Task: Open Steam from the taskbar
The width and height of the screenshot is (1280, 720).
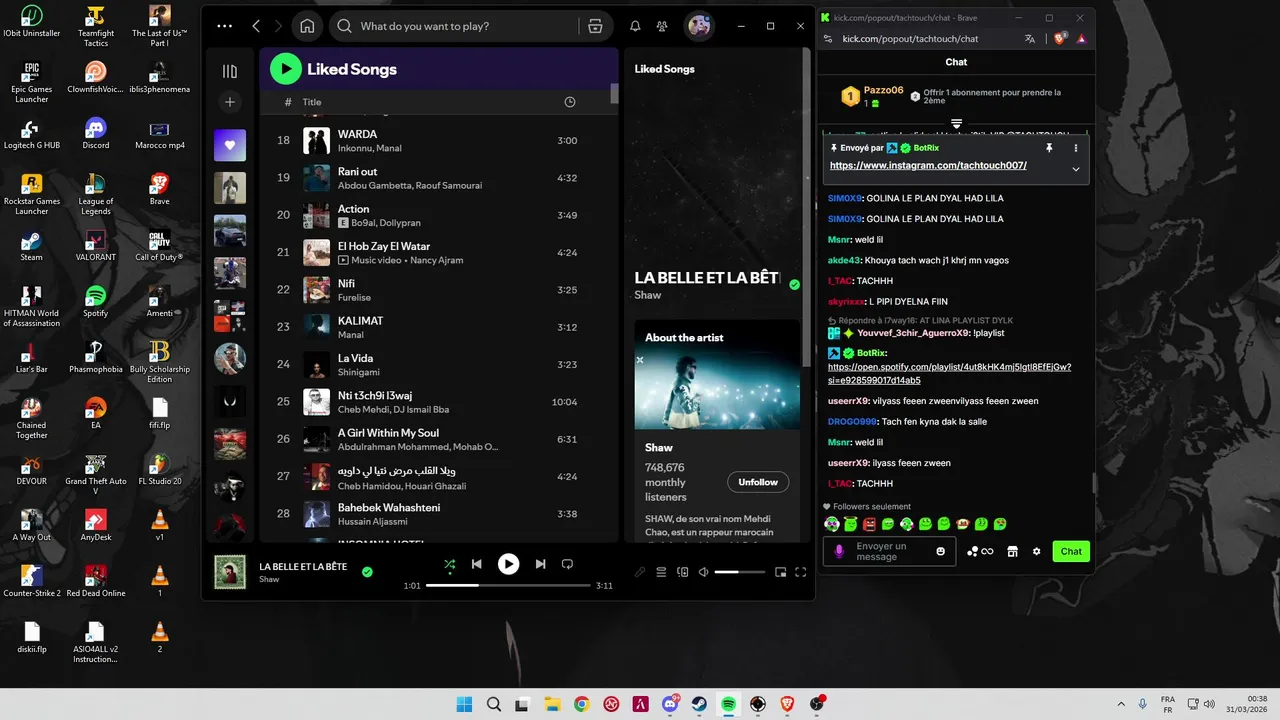Action: click(x=699, y=704)
